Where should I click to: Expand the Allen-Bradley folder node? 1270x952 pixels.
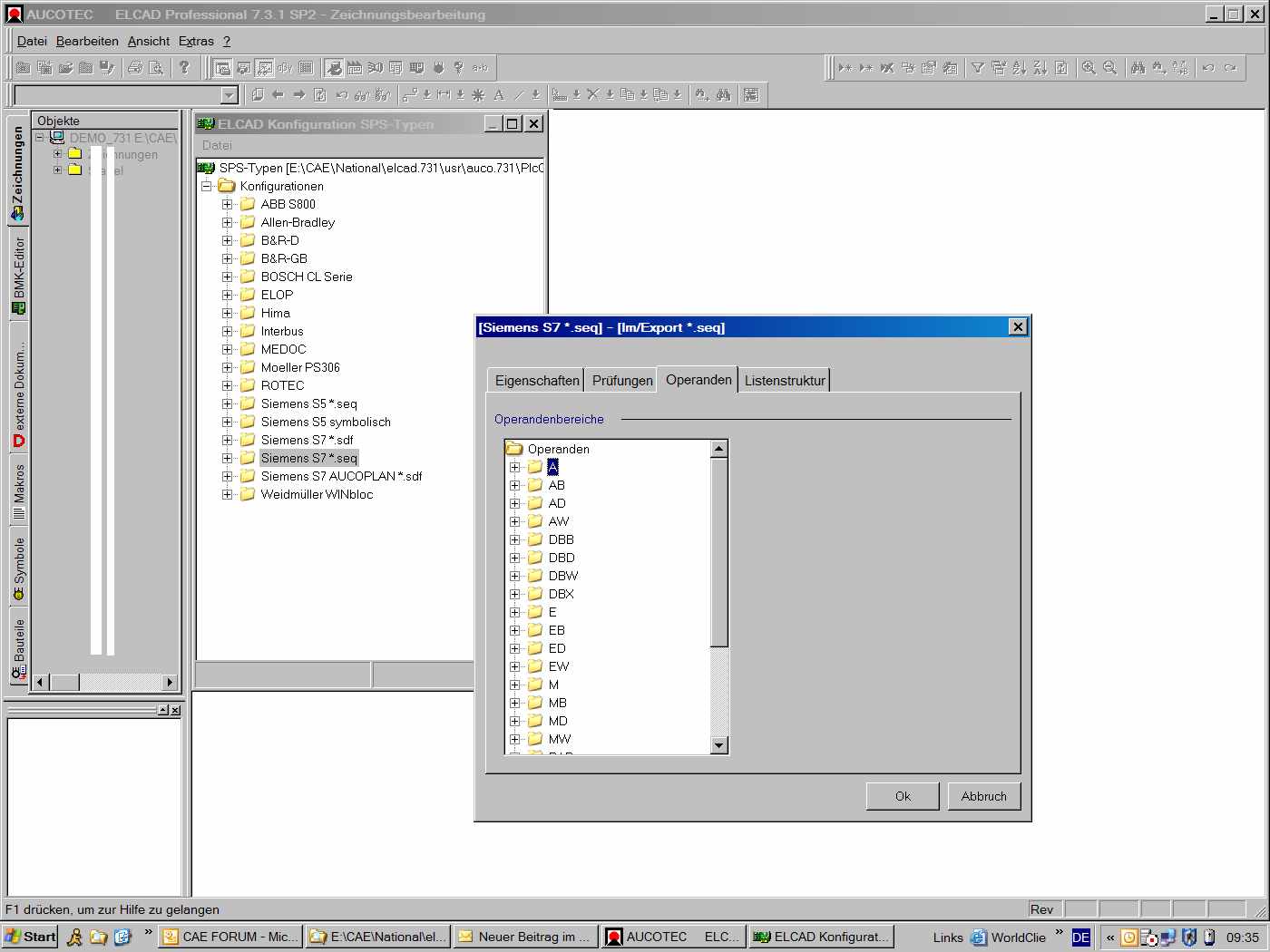227,222
